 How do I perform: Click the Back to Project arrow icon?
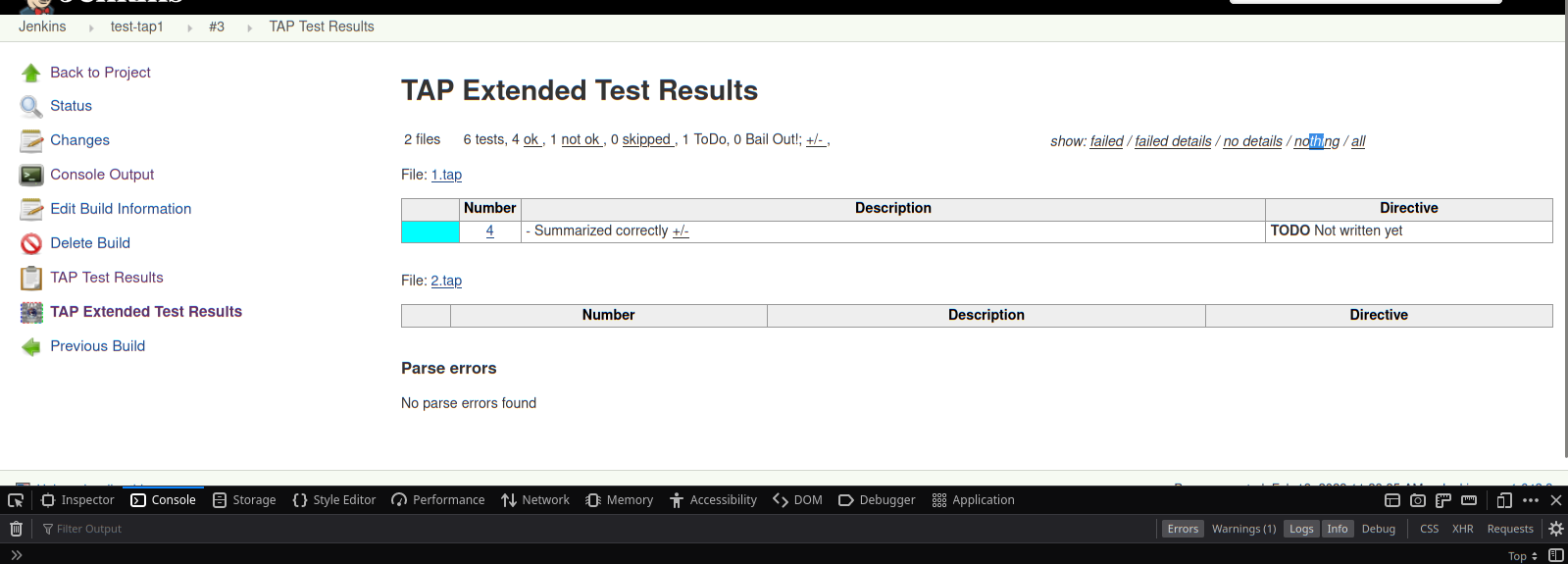click(31, 73)
